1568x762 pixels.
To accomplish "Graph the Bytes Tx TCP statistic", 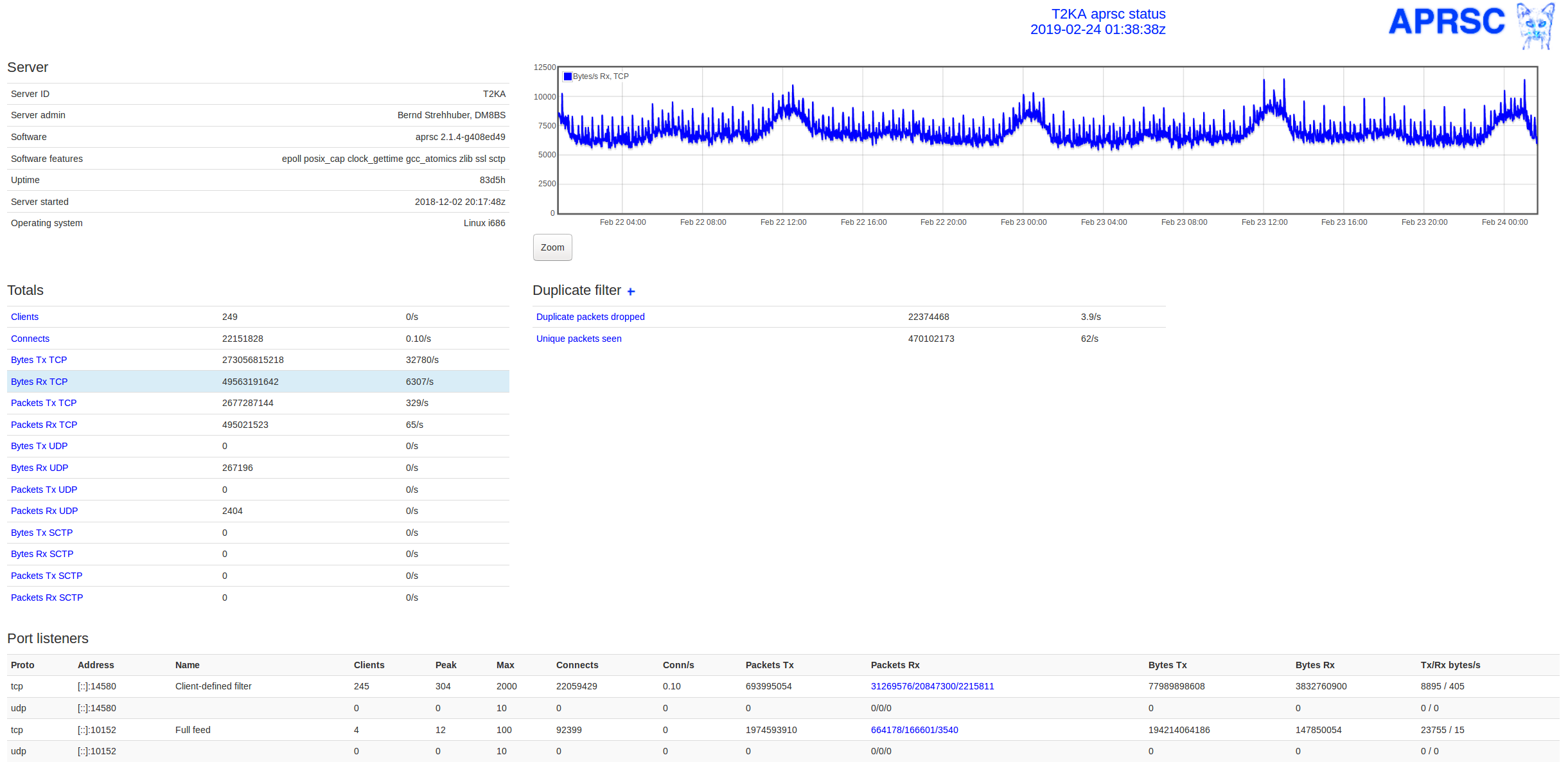I will click(x=39, y=360).
